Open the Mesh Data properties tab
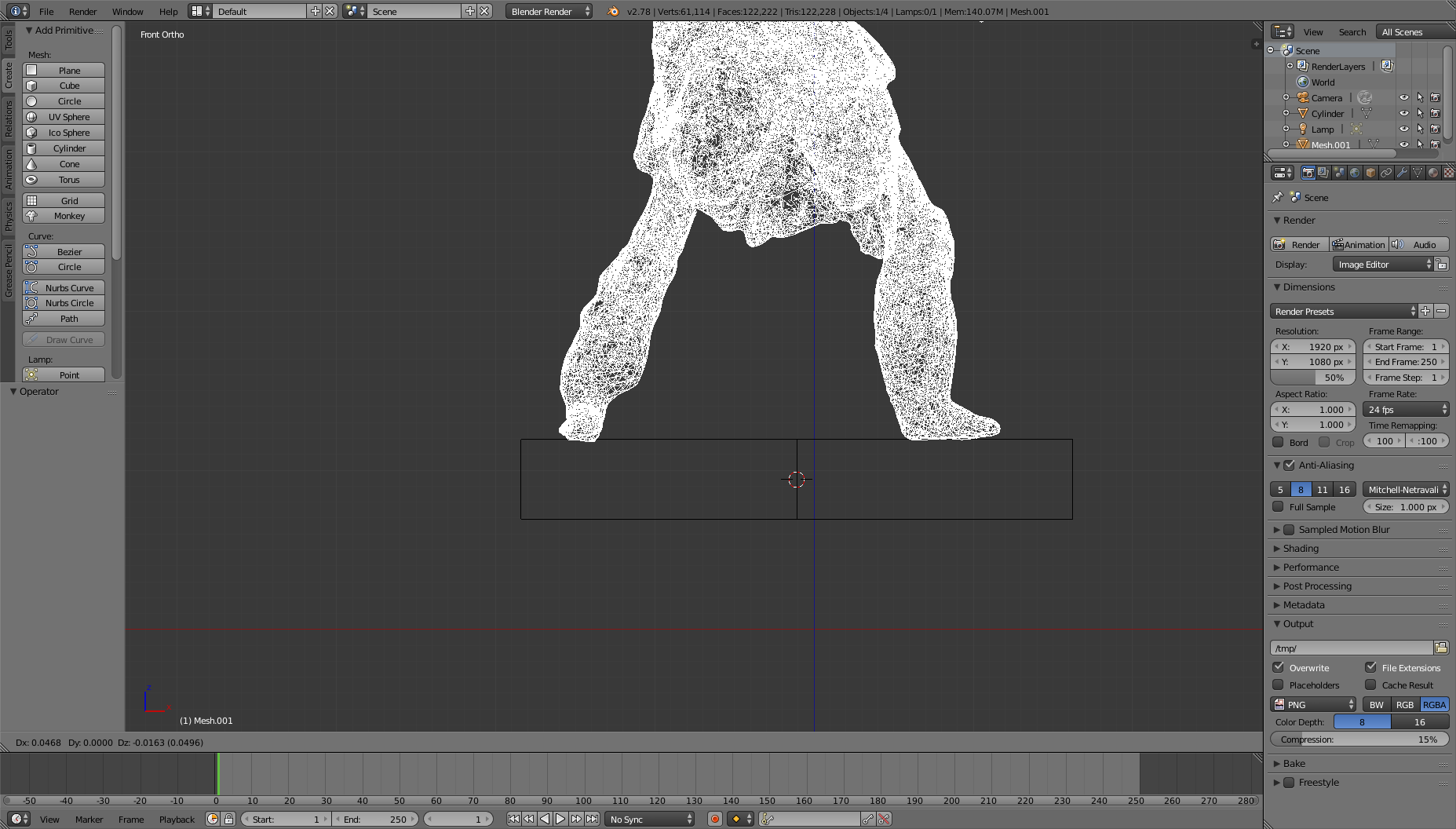The image size is (1456, 829). [1418, 173]
